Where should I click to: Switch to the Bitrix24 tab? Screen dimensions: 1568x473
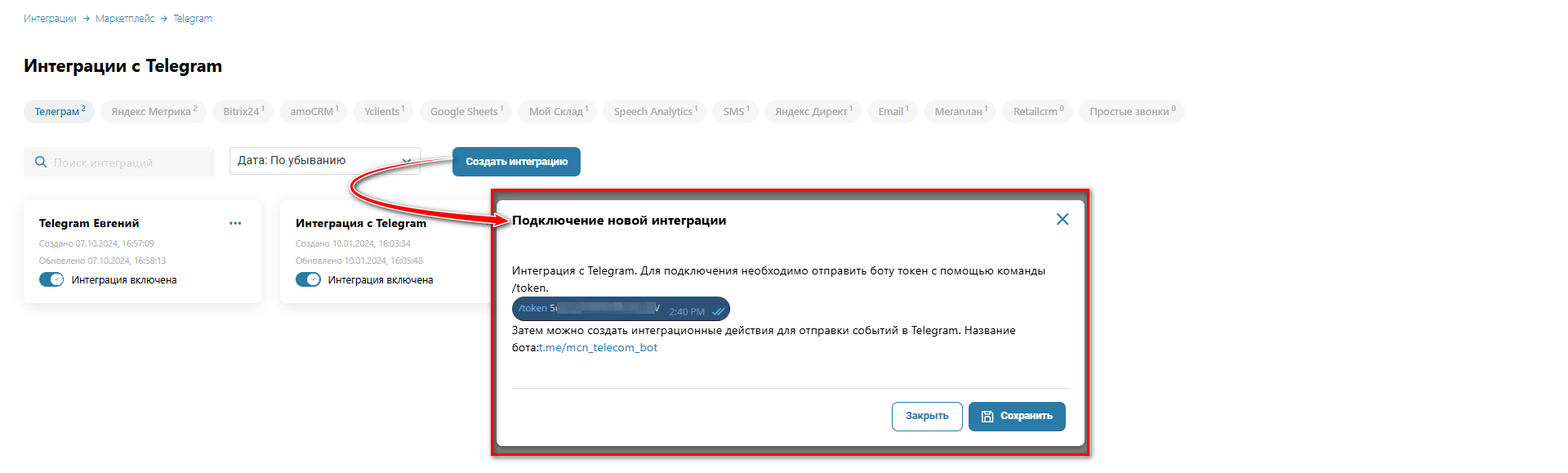click(x=243, y=111)
